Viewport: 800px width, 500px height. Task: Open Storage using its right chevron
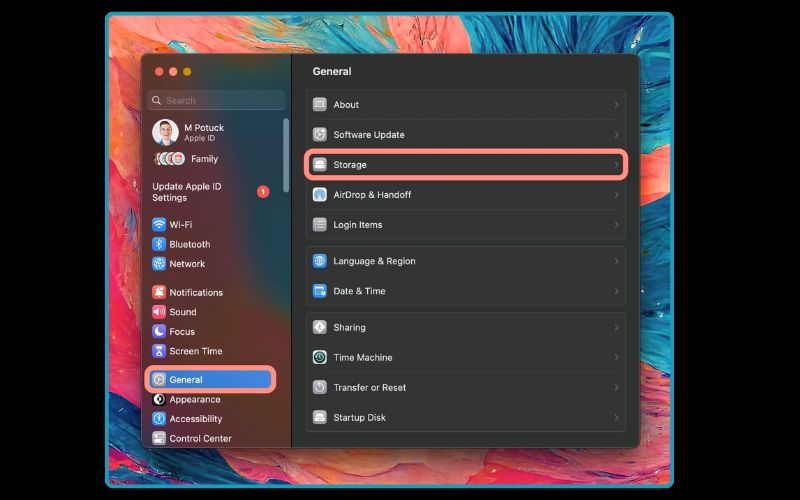tap(616, 165)
